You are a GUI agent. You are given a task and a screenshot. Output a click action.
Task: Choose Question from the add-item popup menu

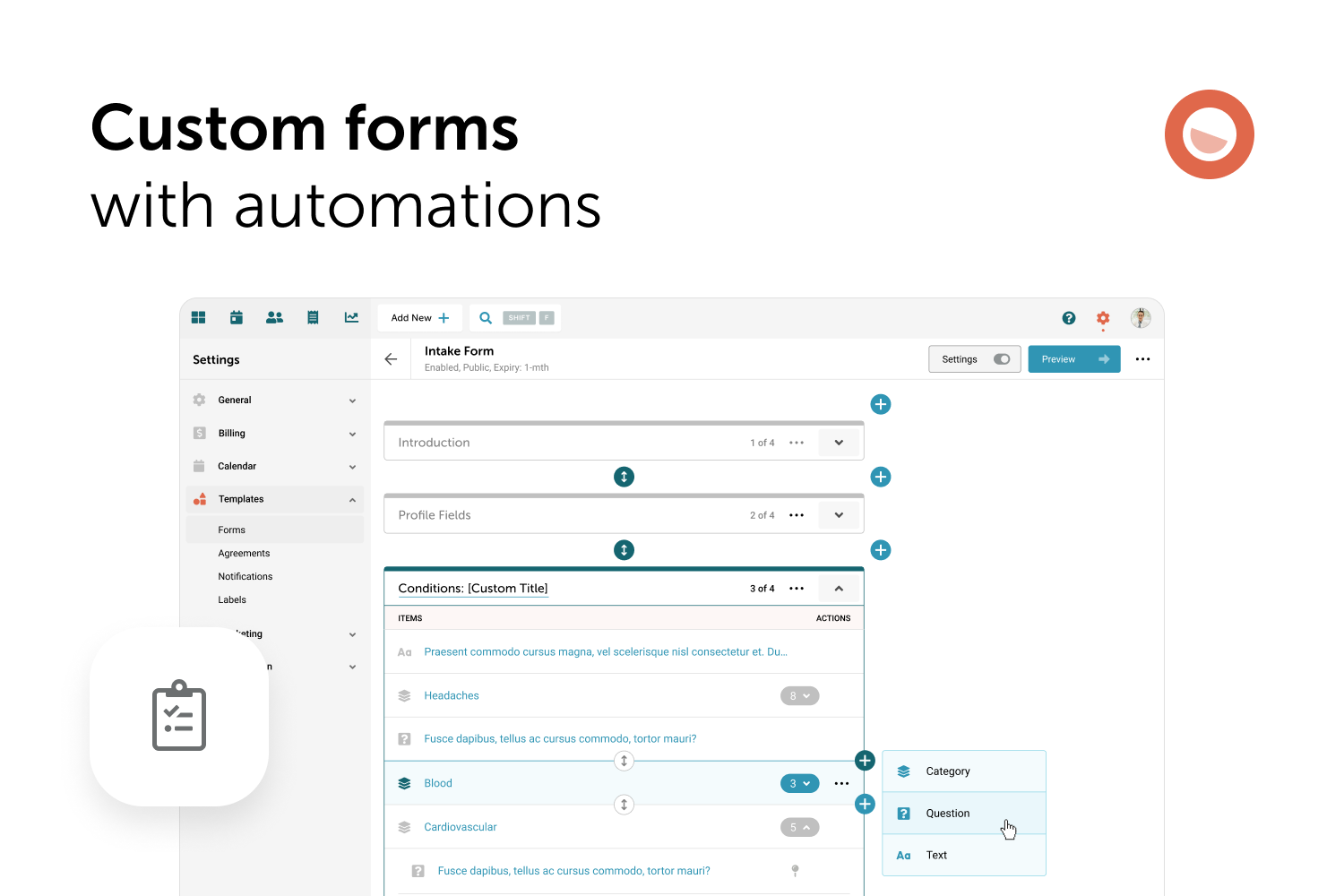click(x=948, y=813)
